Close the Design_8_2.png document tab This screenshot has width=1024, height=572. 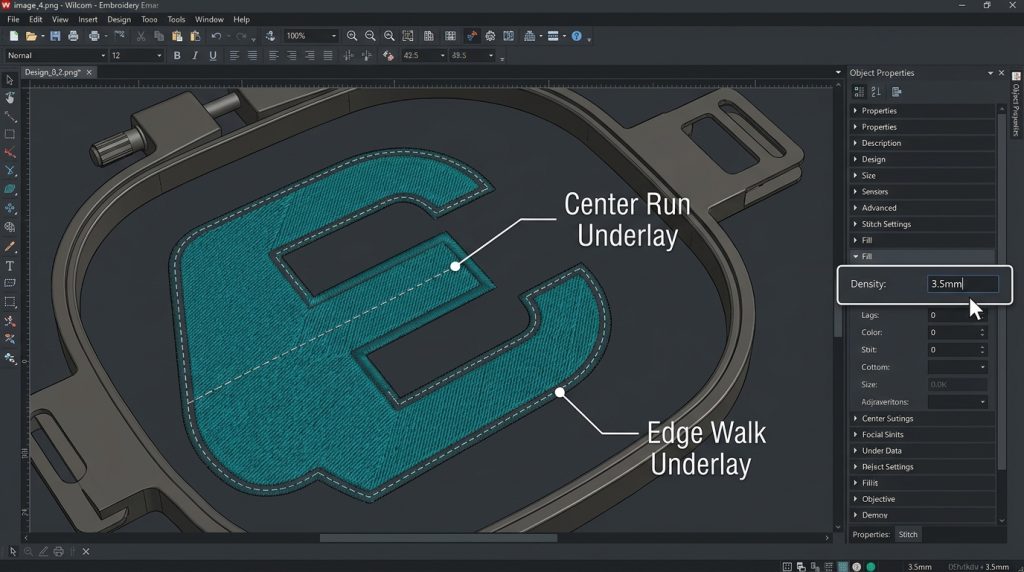point(89,72)
